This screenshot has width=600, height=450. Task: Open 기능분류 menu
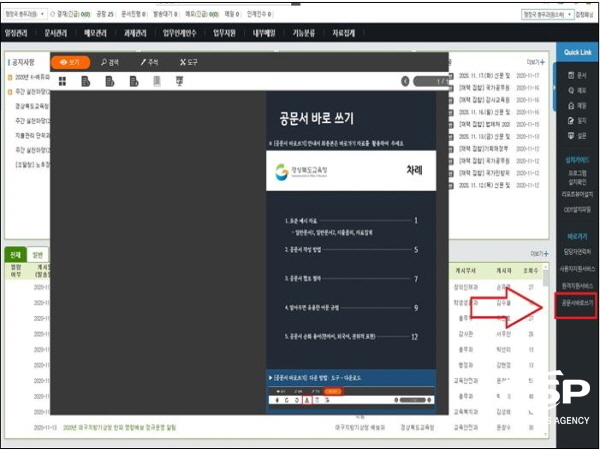(303, 33)
